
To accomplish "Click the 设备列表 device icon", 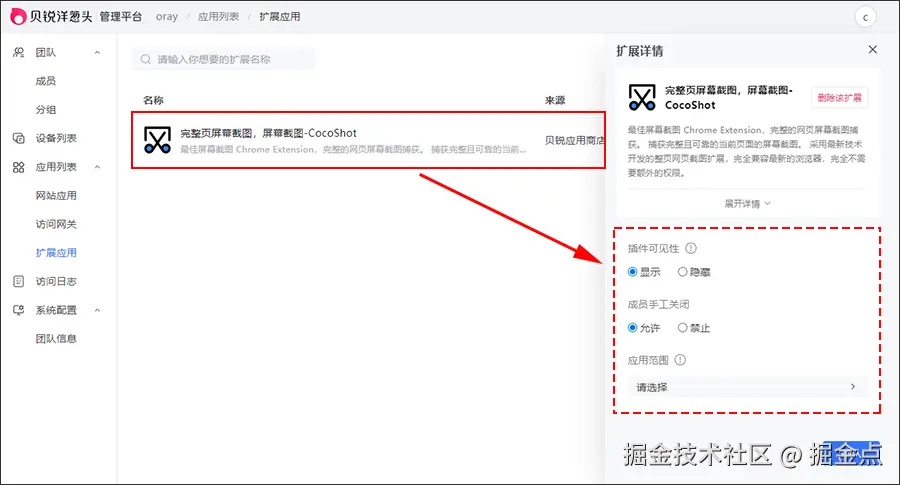I will [18, 138].
